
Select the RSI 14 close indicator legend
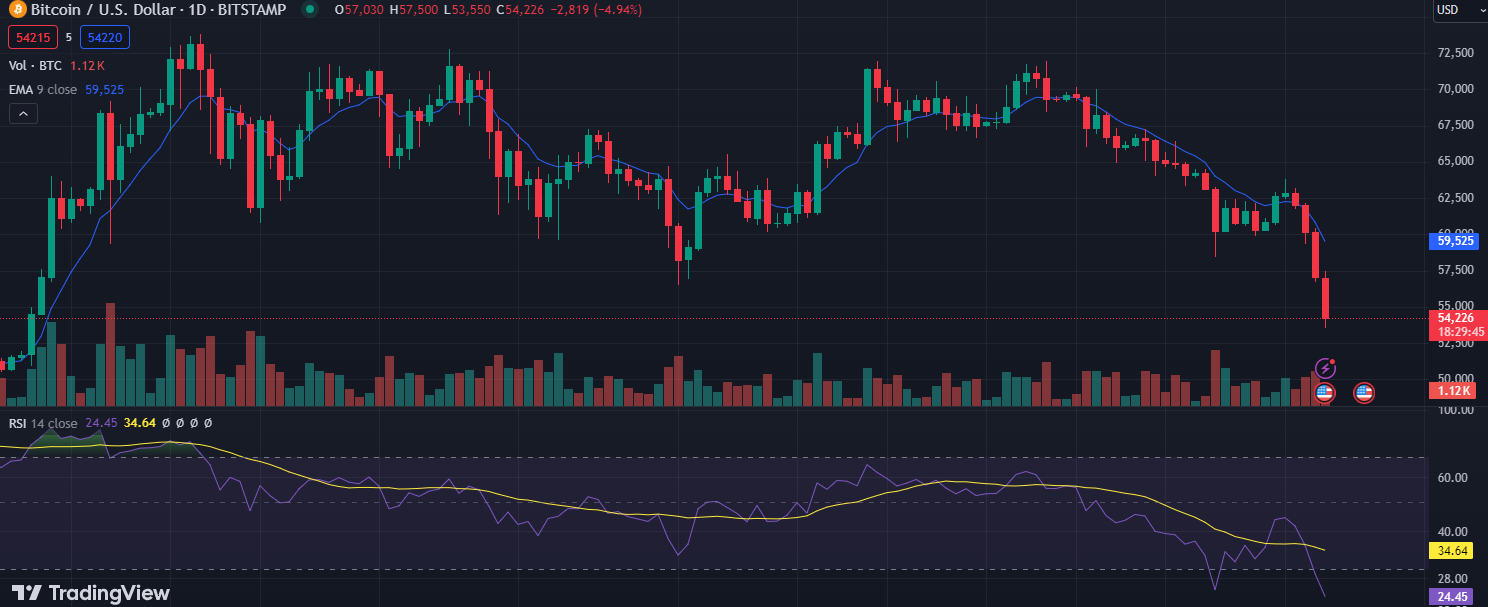[42, 423]
